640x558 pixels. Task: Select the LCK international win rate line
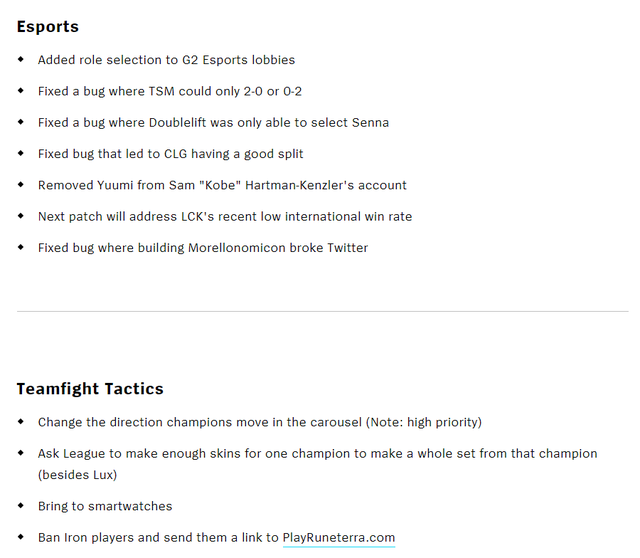click(x=225, y=216)
